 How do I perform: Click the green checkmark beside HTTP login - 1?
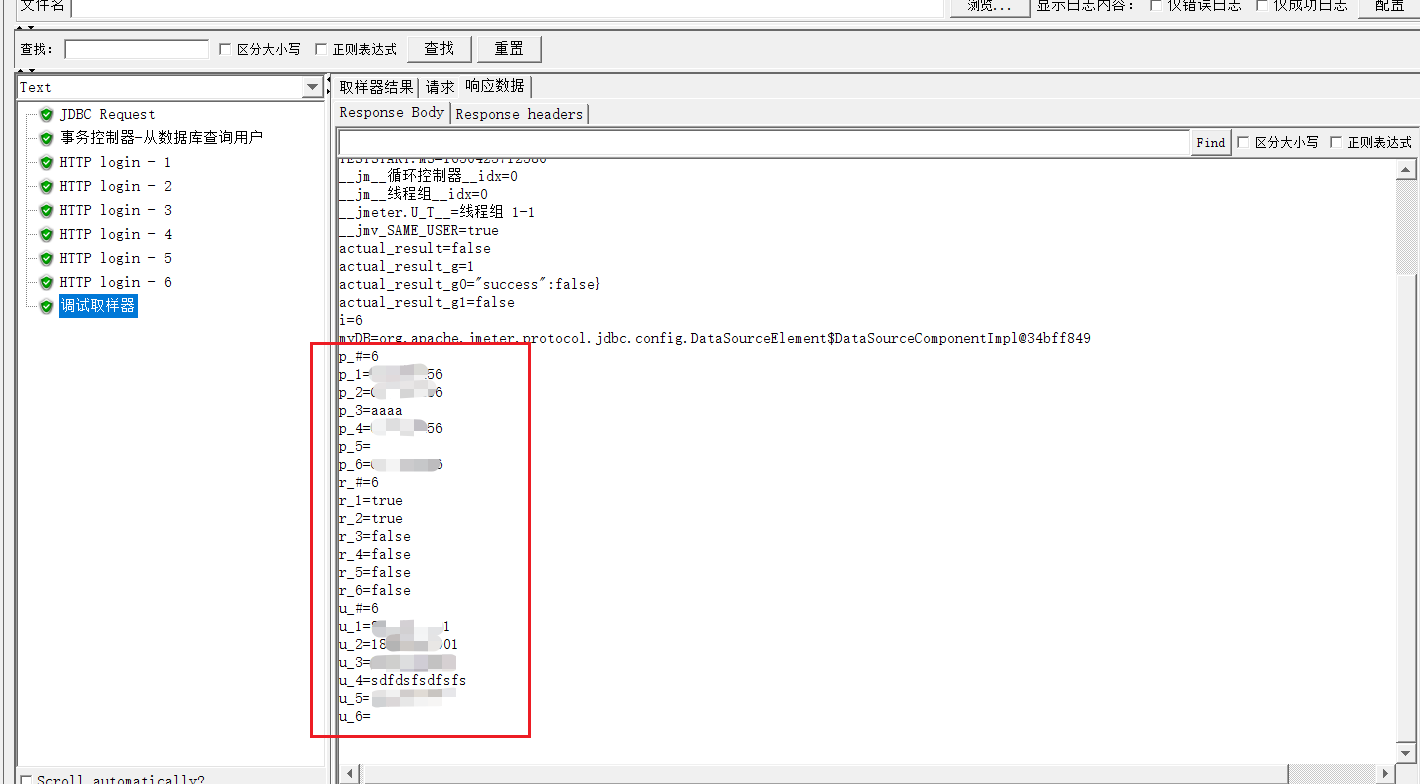(45, 162)
